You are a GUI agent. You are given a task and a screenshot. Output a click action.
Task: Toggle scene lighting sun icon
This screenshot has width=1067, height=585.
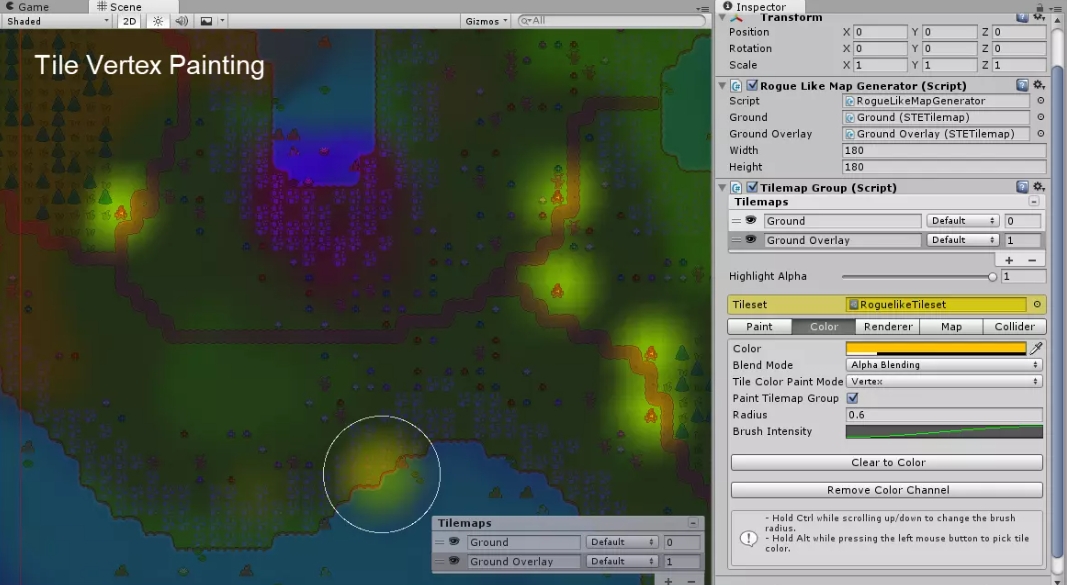[x=158, y=21]
